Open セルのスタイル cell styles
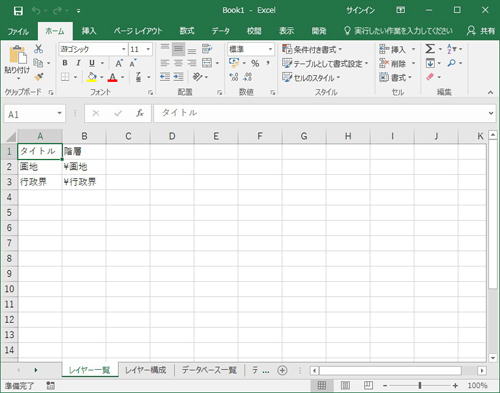The height and width of the screenshot is (393, 500). click(311, 78)
